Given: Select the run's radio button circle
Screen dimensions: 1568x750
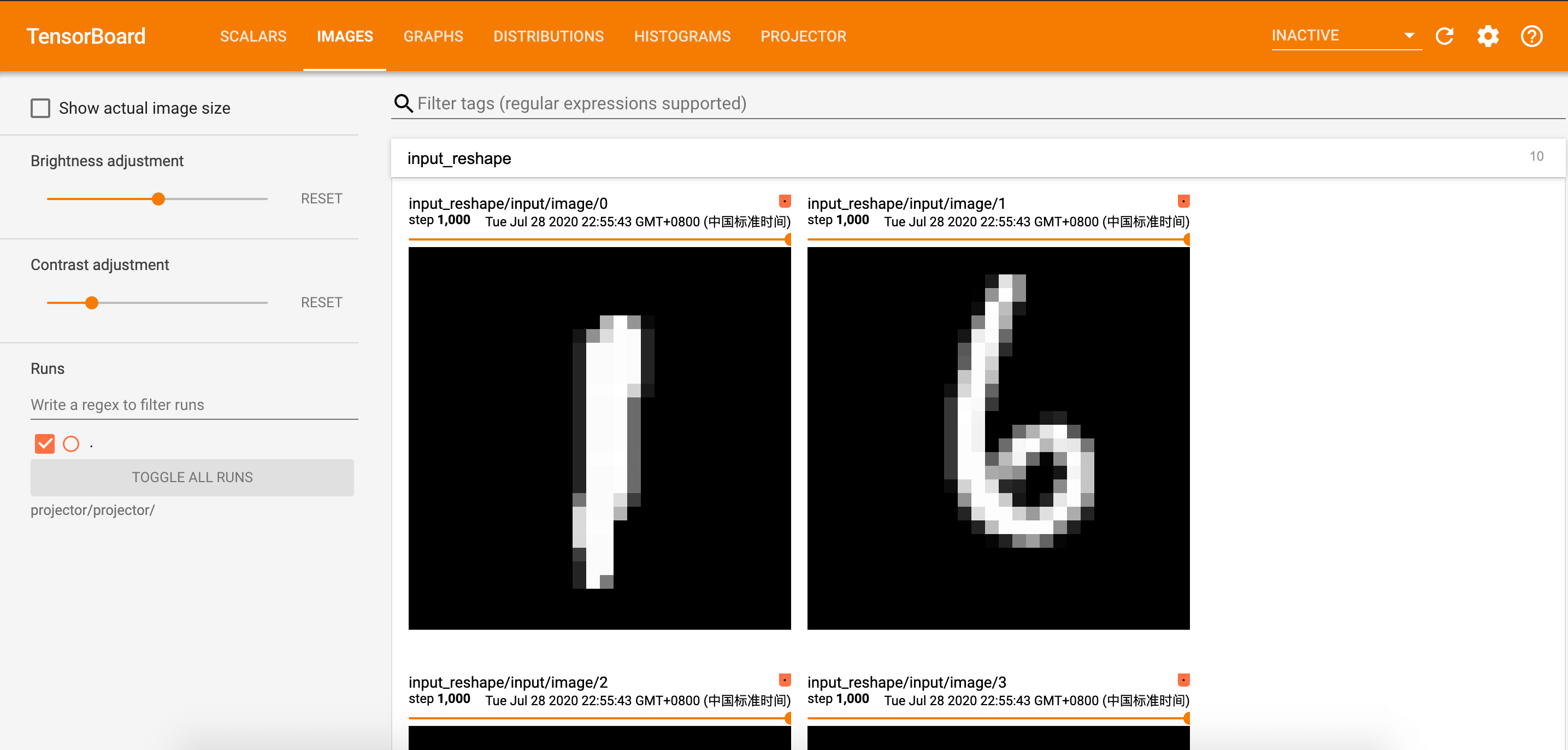Looking at the screenshot, I should 71,443.
